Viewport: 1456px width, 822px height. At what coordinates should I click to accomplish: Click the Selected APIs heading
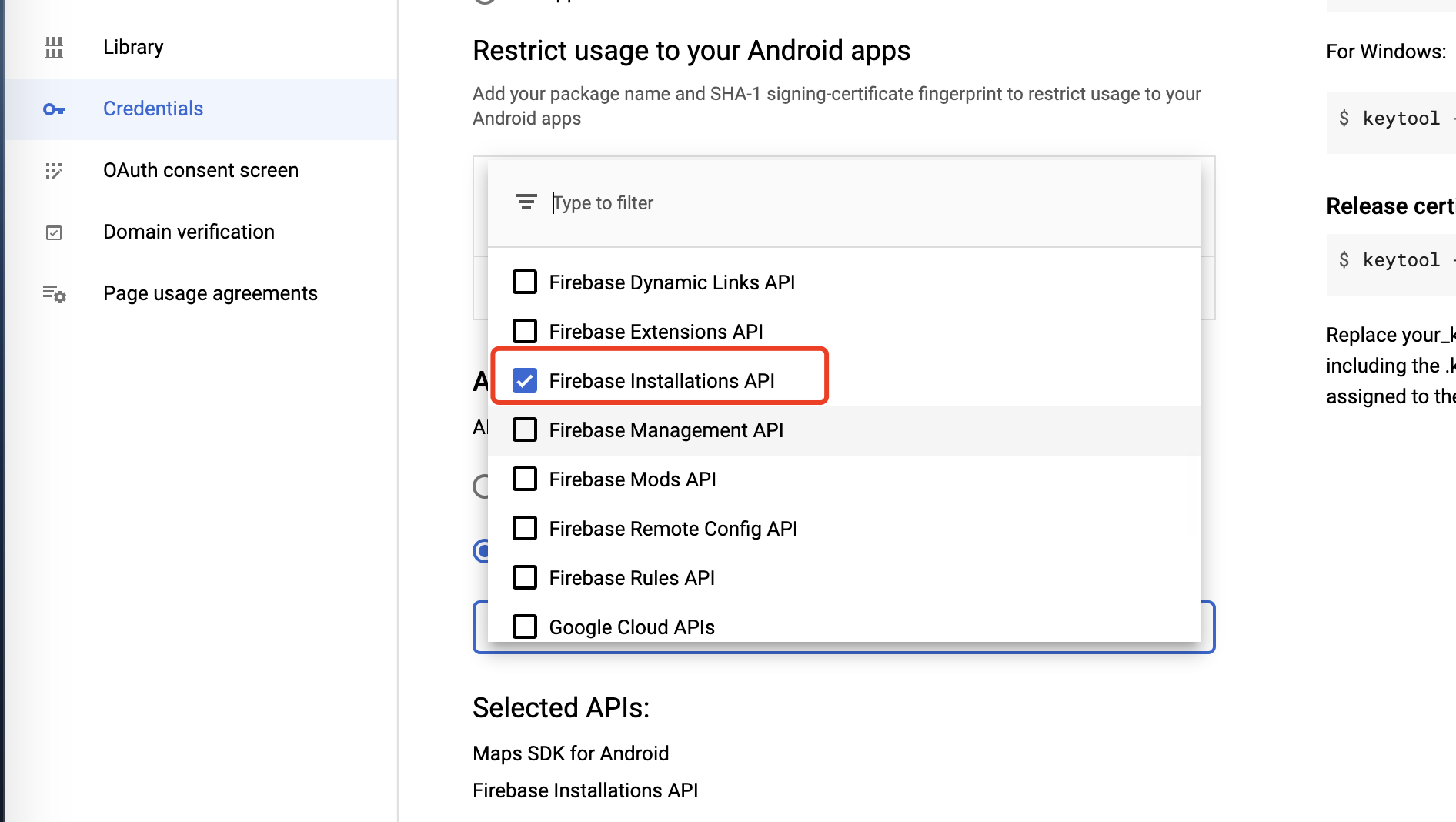[561, 708]
